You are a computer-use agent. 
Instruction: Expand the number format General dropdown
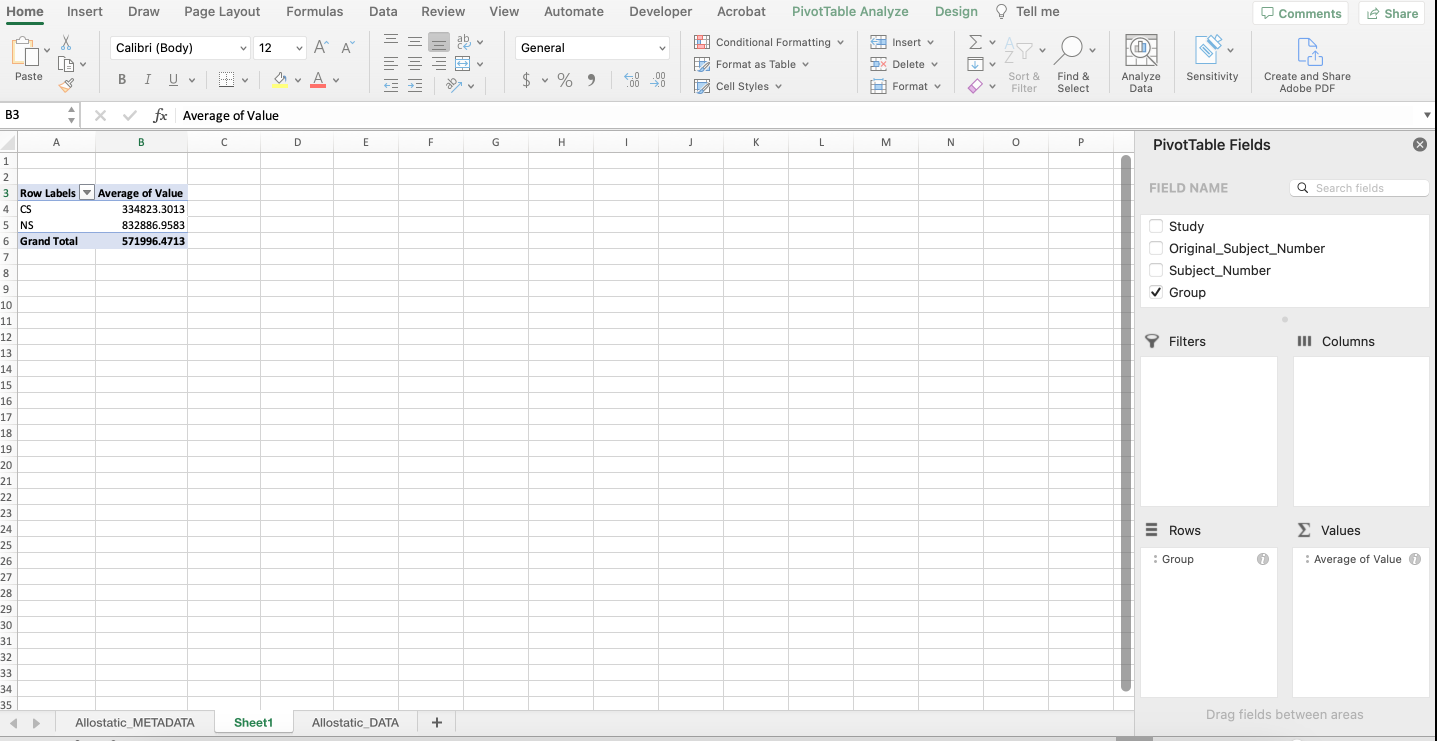click(x=662, y=48)
